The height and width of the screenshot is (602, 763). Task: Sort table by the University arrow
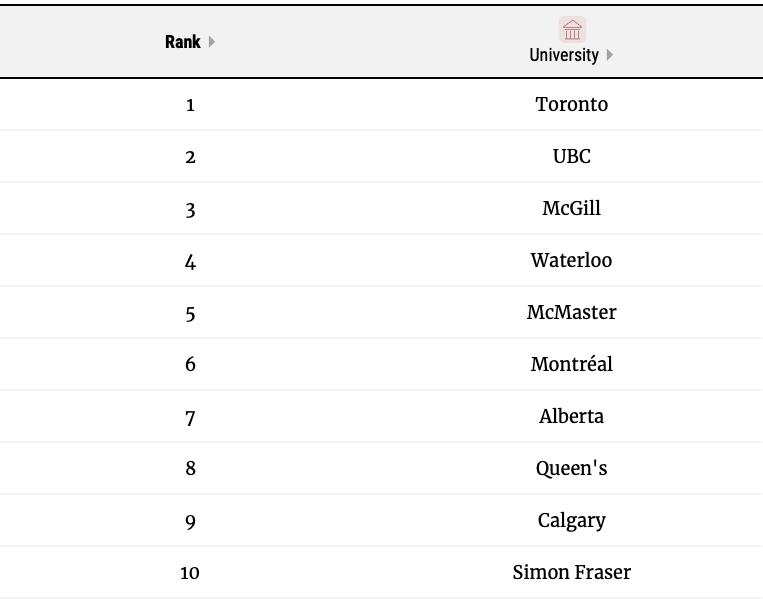tap(610, 55)
